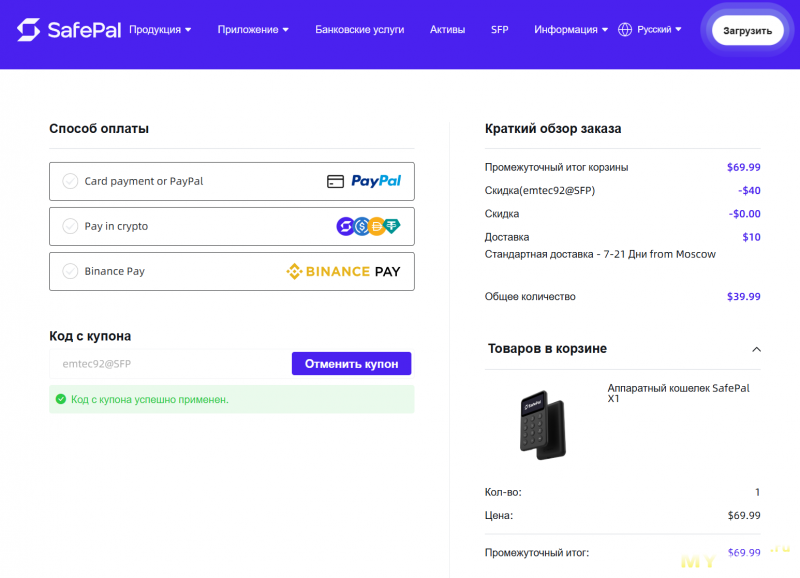The height and width of the screenshot is (578, 800).
Task: Select Card payment or PayPal option
Action: coord(70,181)
